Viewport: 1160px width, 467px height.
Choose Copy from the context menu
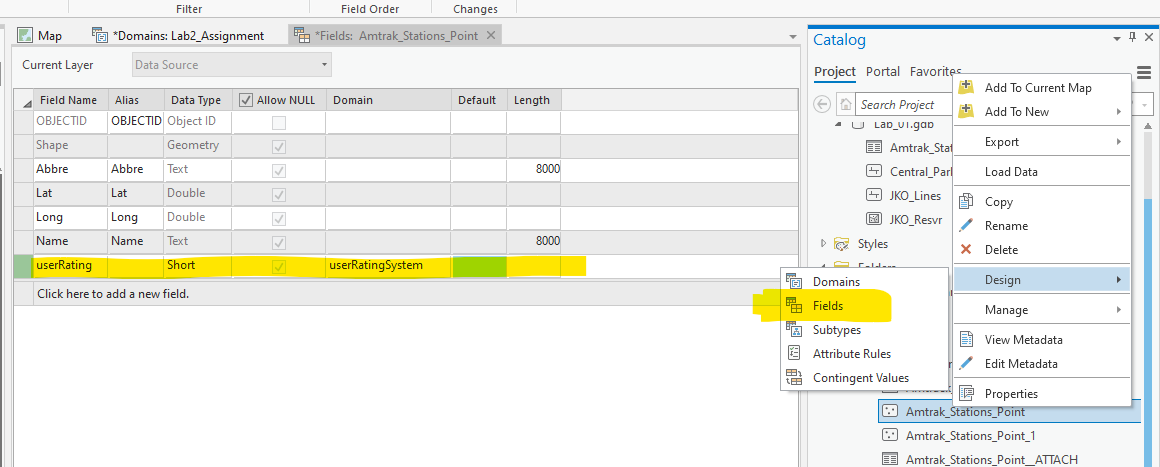tap(998, 202)
